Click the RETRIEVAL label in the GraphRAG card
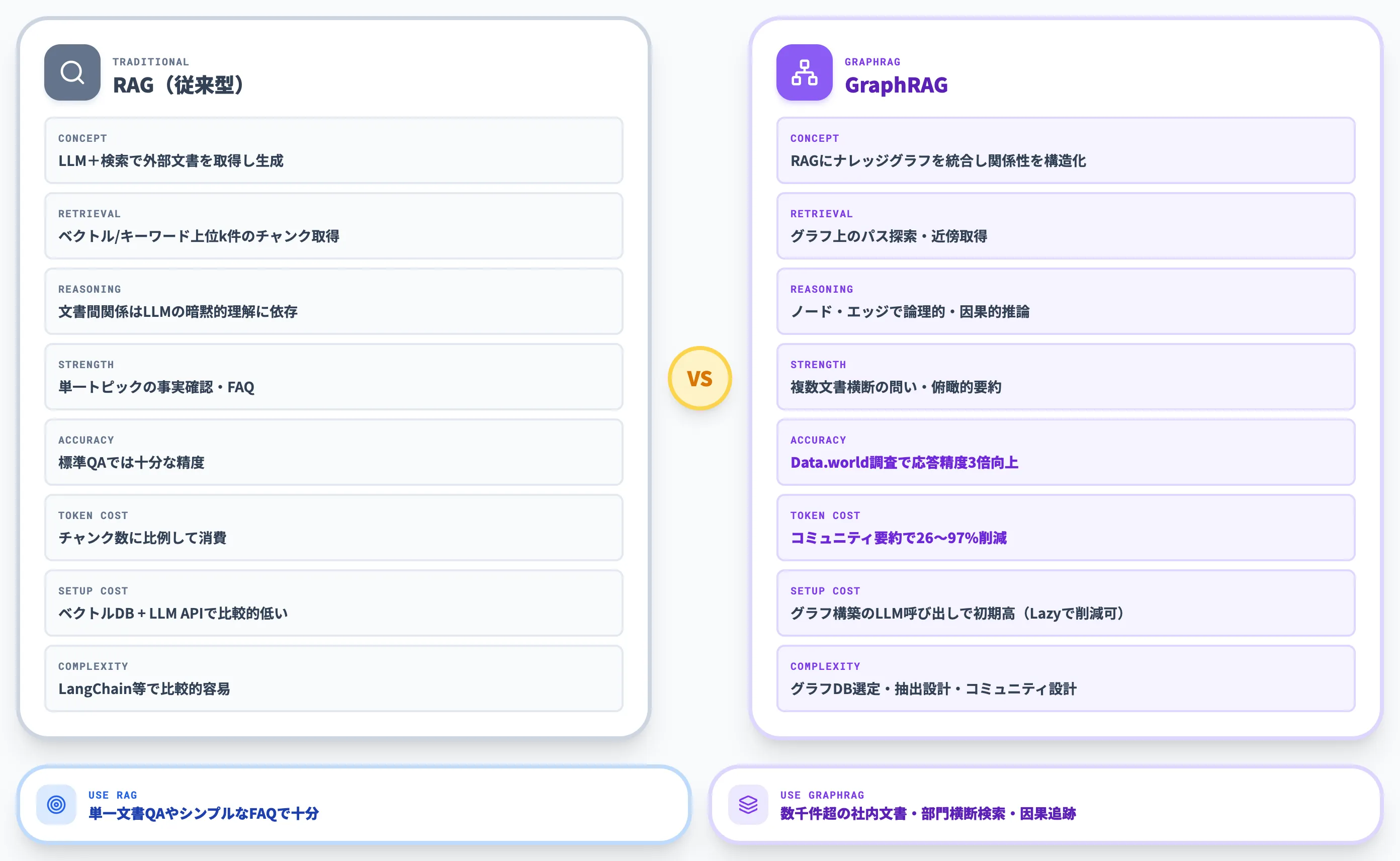1400x861 pixels. [x=822, y=214]
